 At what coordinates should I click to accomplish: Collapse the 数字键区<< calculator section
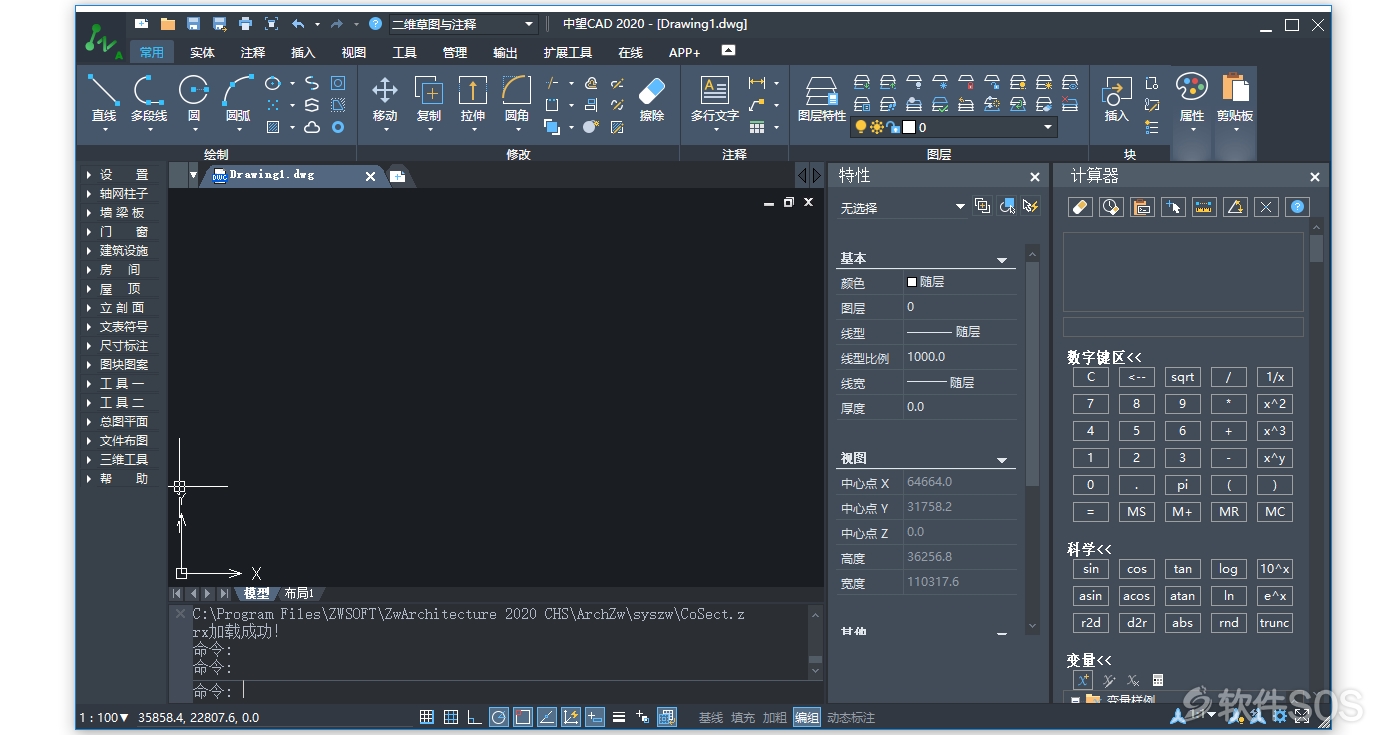click(x=1104, y=357)
